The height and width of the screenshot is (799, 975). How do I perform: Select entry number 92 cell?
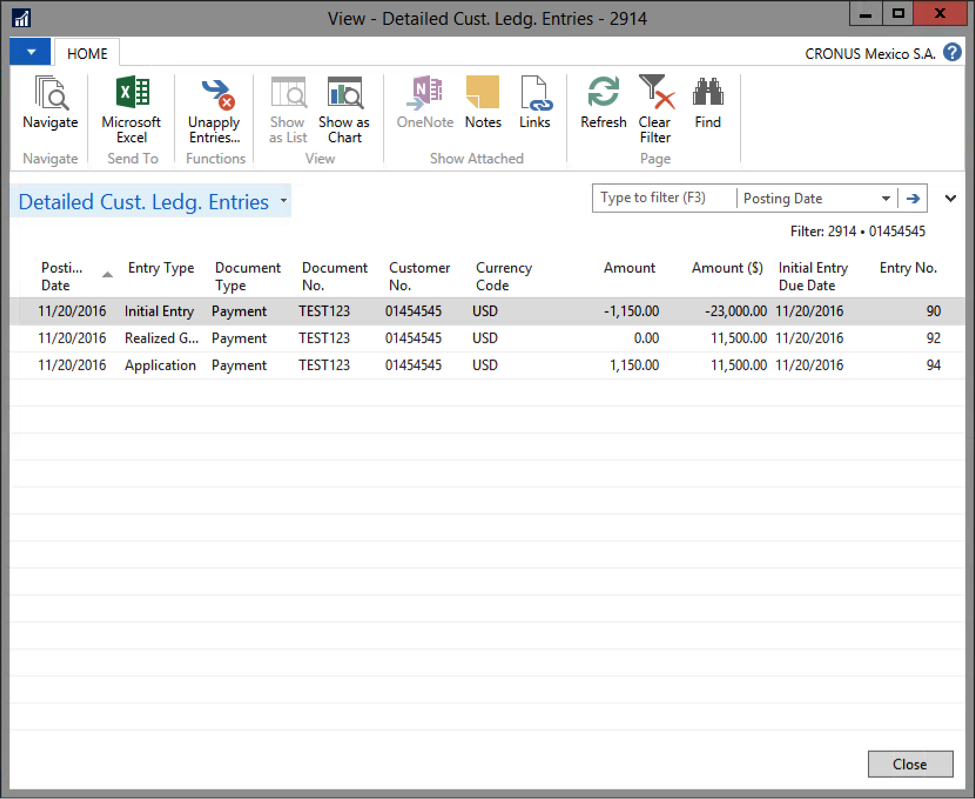[x=933, y=338]
